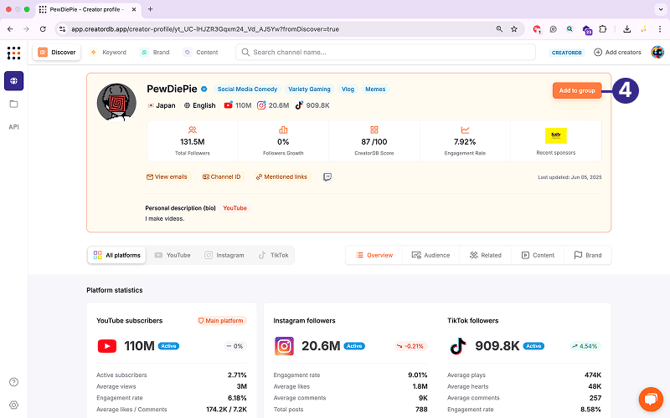Select the All platforms filter
Screen dimensions: 670x418
click(117, 255)
